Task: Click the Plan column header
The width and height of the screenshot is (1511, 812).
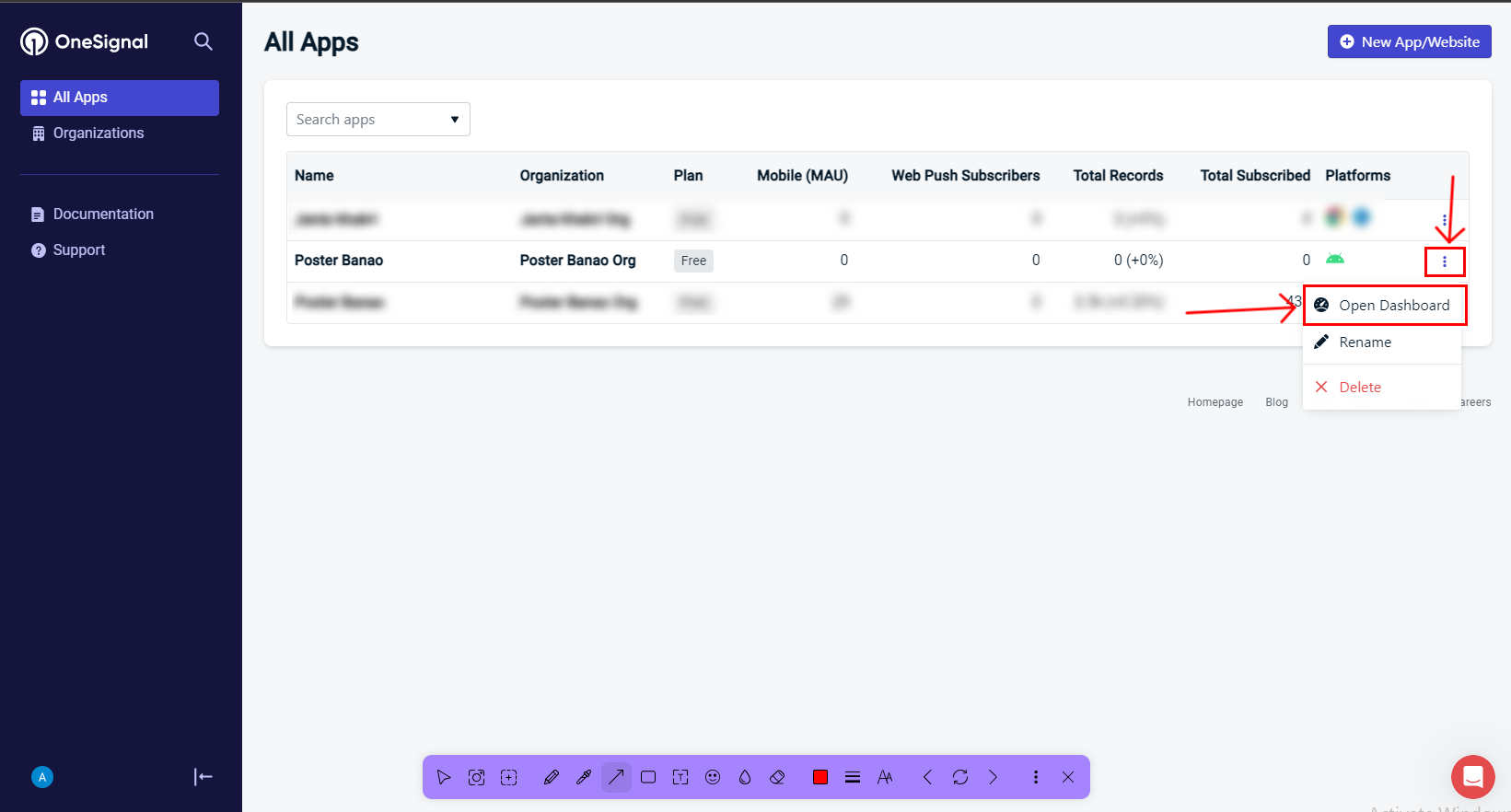Action: pos(688,176)
